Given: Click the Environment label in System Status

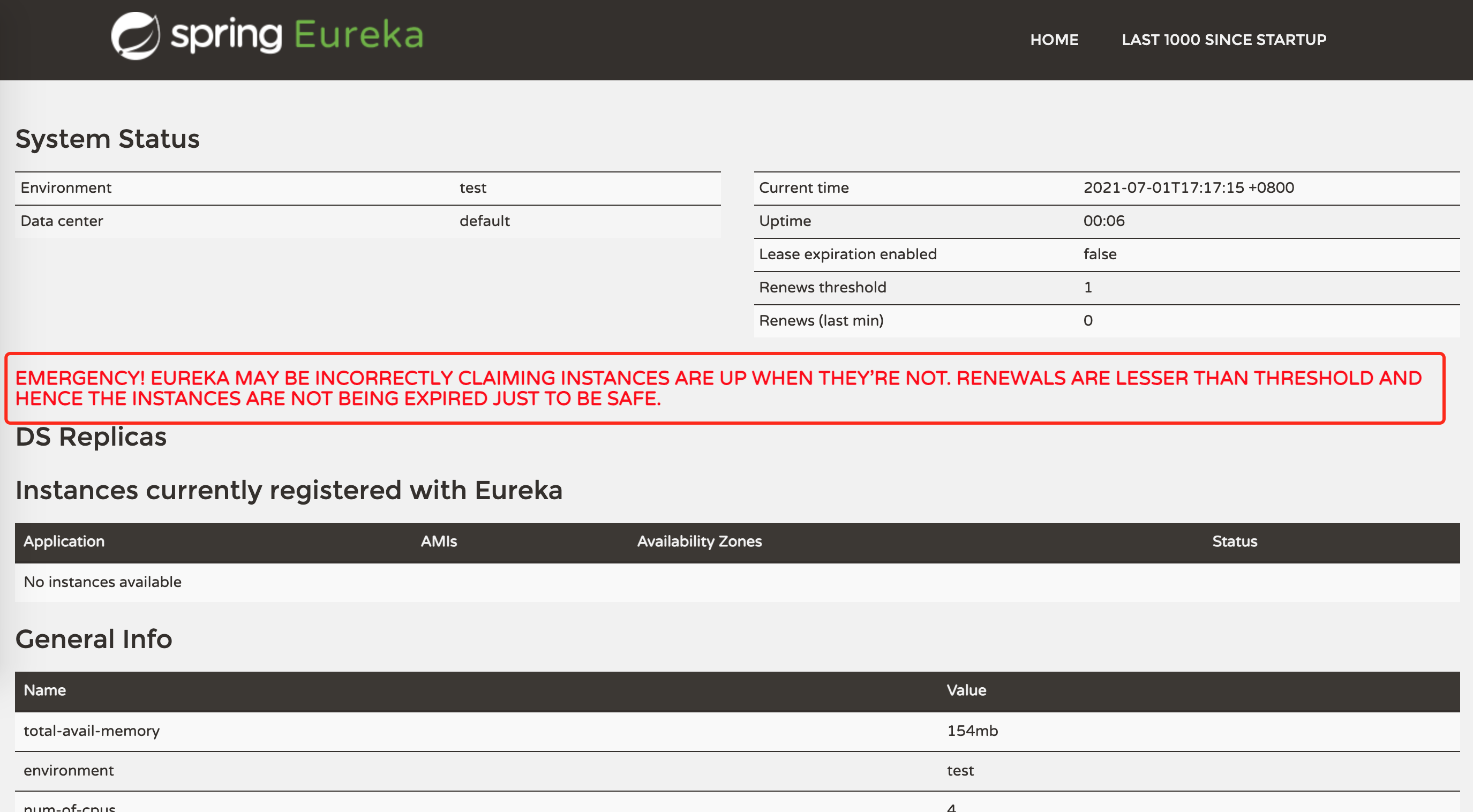Looking at the screenshot, I should coord(66,187).
